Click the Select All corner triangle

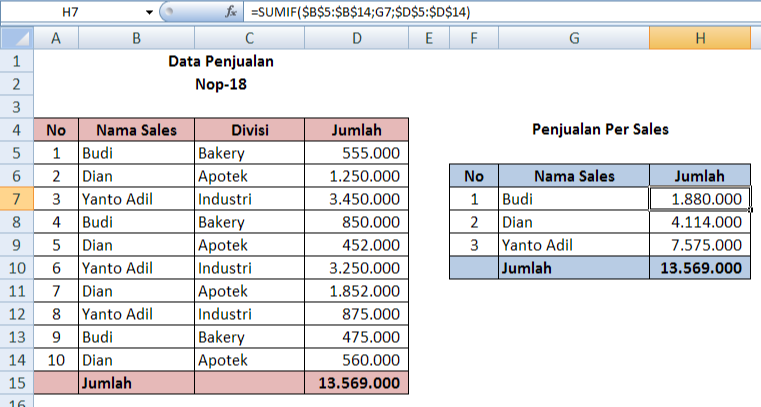click(x=17, y=39)
